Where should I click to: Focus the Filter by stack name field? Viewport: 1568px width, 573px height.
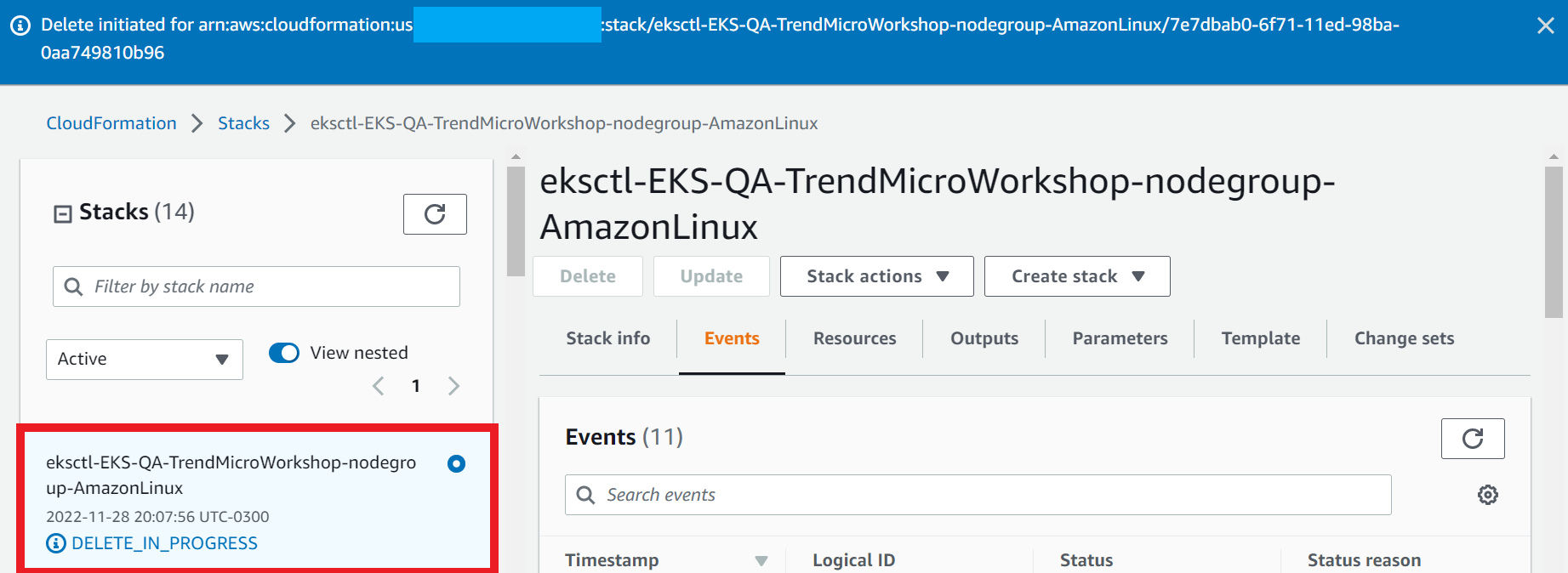click(256, 286)
